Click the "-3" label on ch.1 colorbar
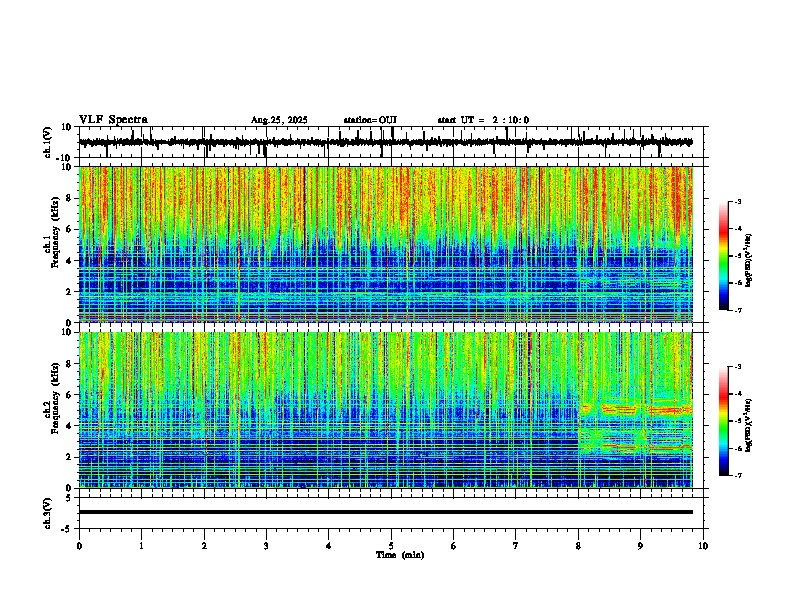The width and height of the screenshot is (792, 612). tap(737, 201)
